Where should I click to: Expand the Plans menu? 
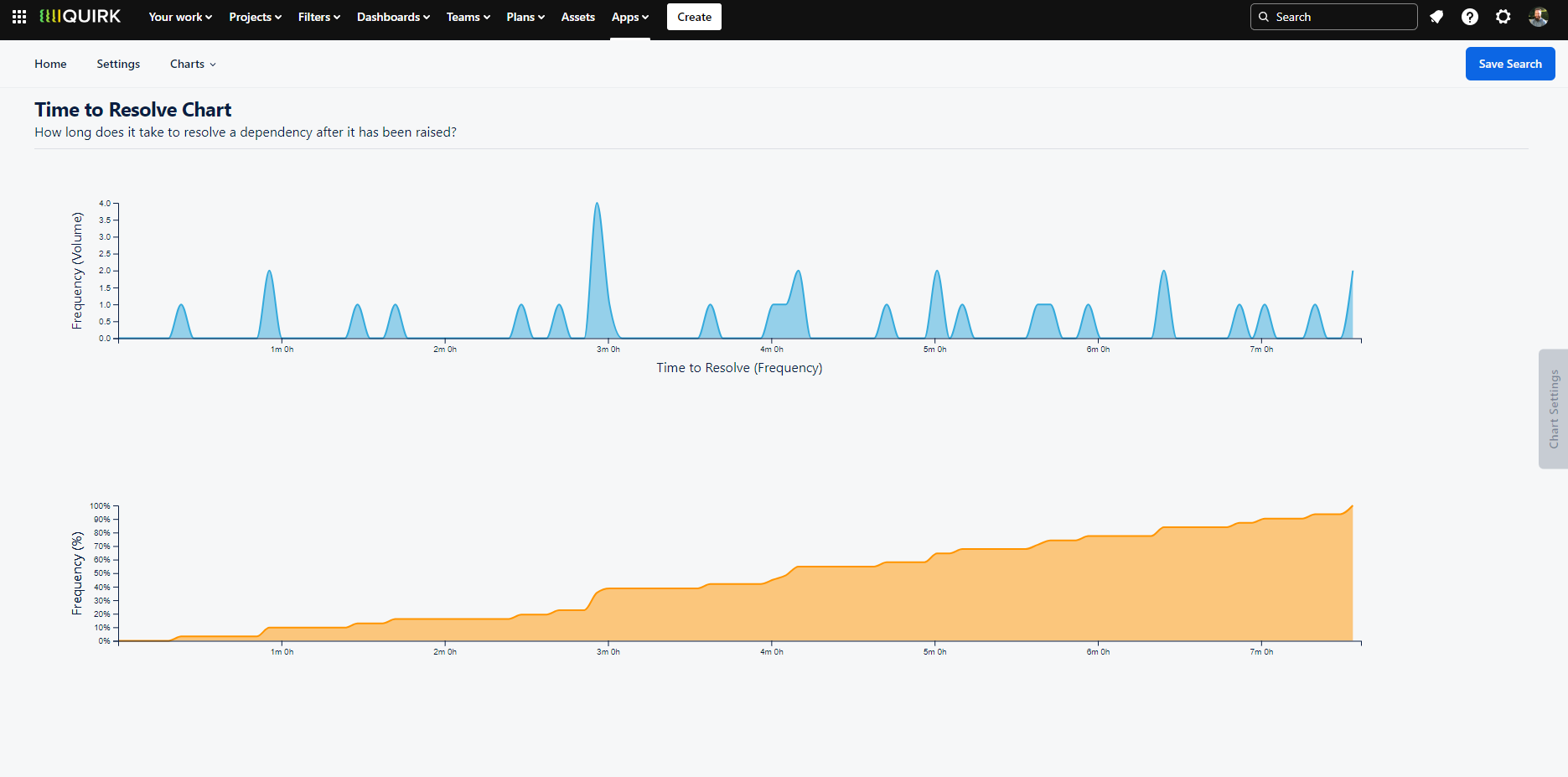tap(525, 17)
